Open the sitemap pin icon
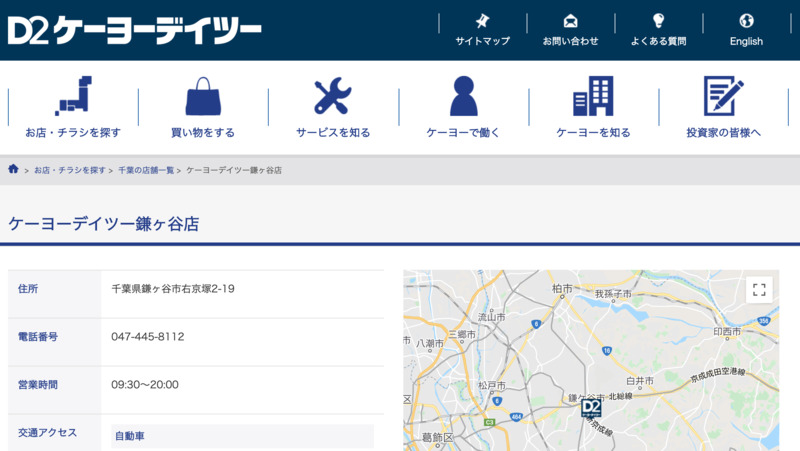This screenshot has width=800, height=451. (x=482, y=21)
